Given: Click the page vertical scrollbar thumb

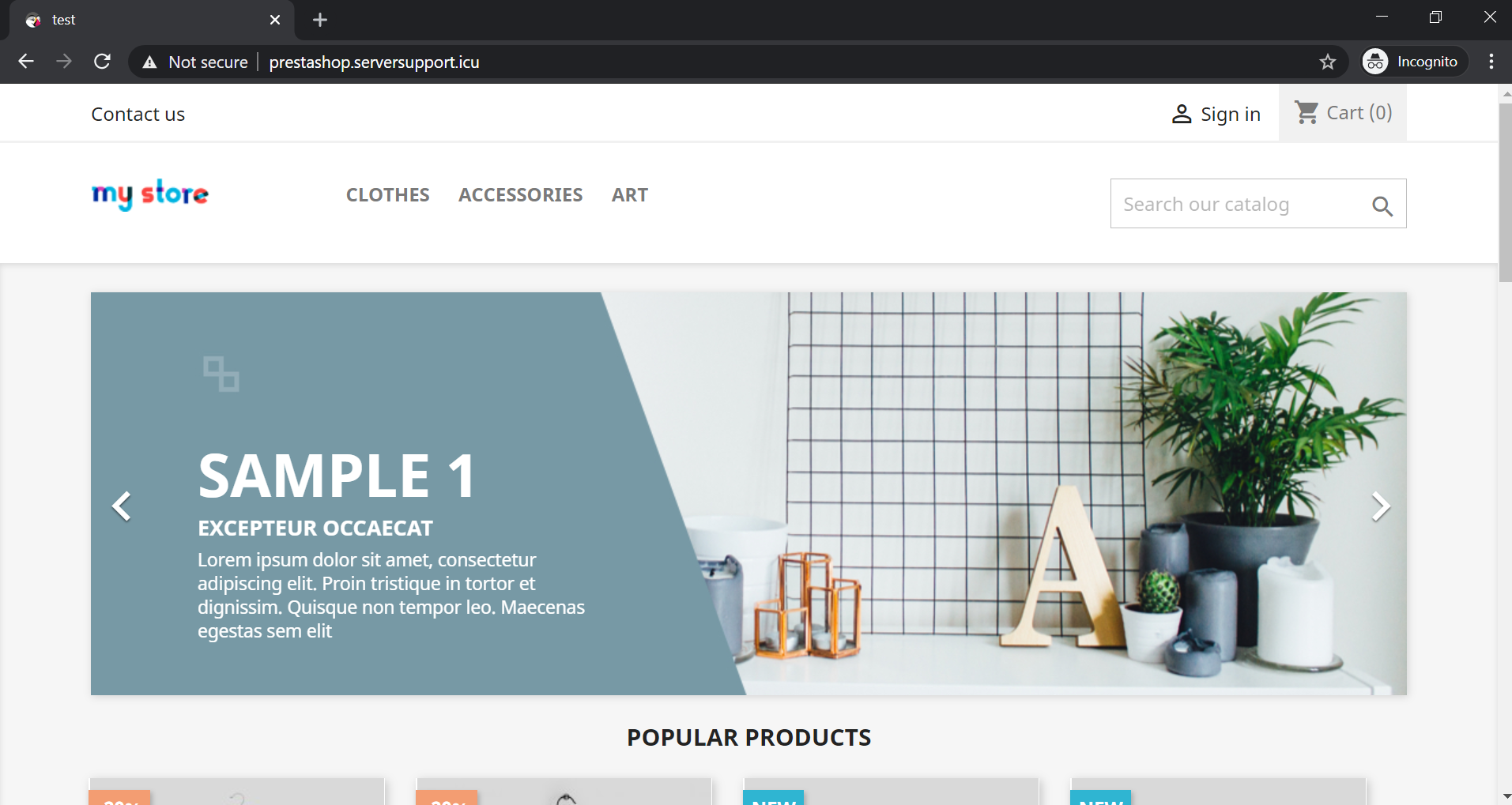Looking at the screenshot, I should point(1505,192).
